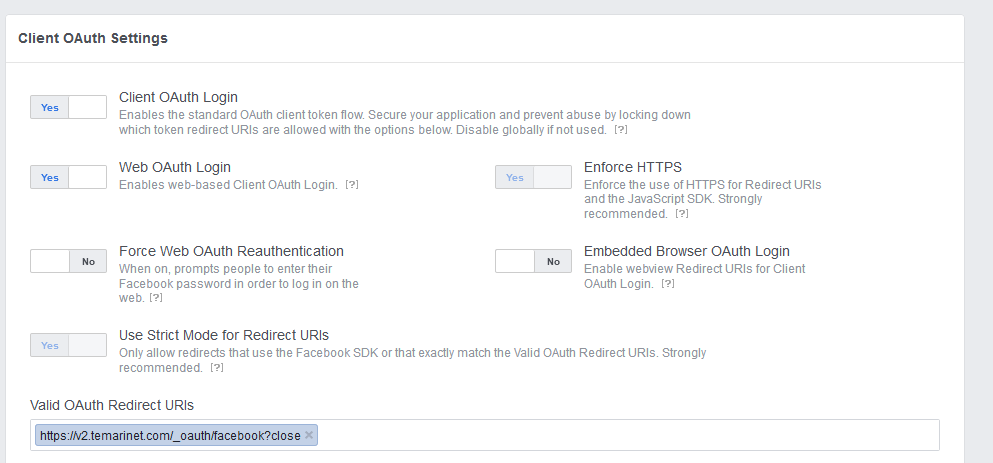Viewport: 993px width, 463px height.
Task: Click the 'Valid OAuth Redirect URIs' field label
Action: [112, 405]
